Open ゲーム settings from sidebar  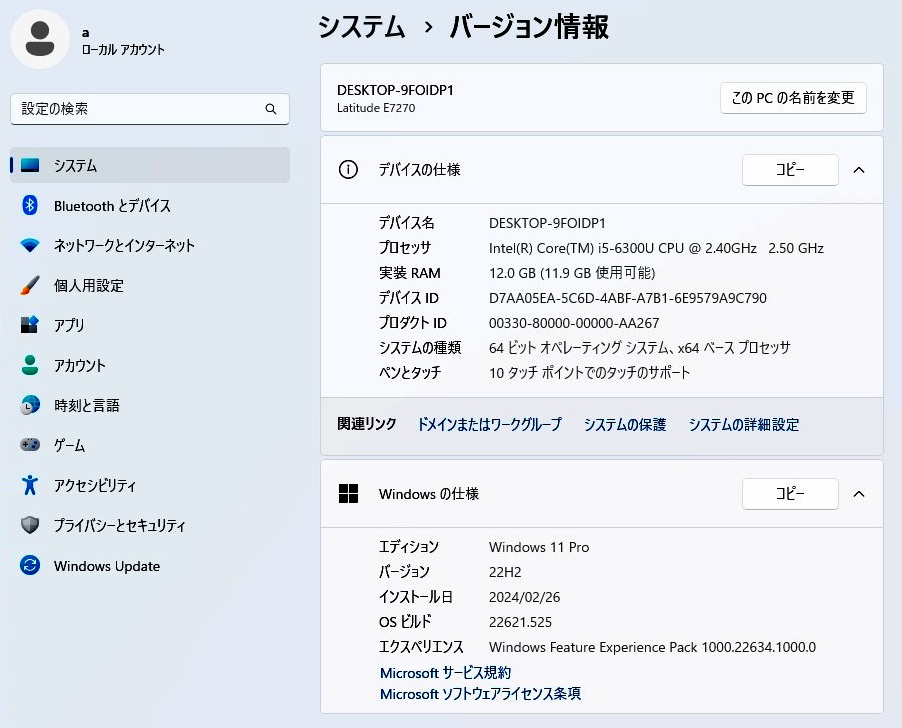point(150,445)
